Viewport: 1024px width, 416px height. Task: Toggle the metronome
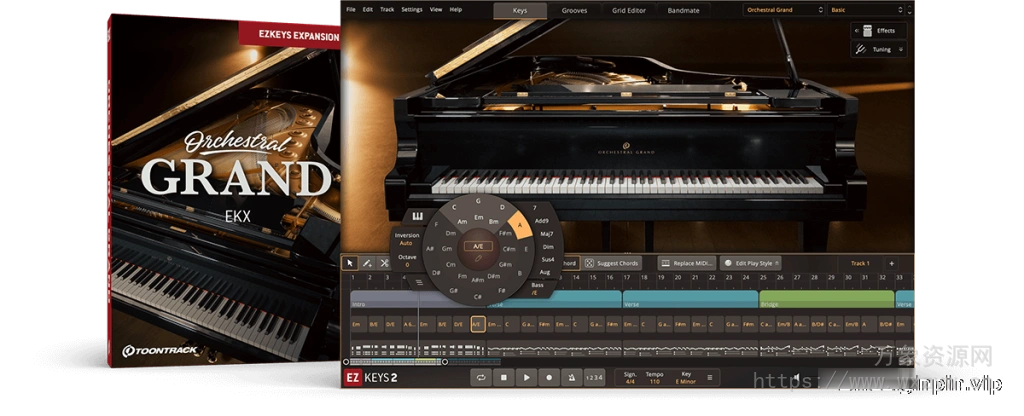571,377
